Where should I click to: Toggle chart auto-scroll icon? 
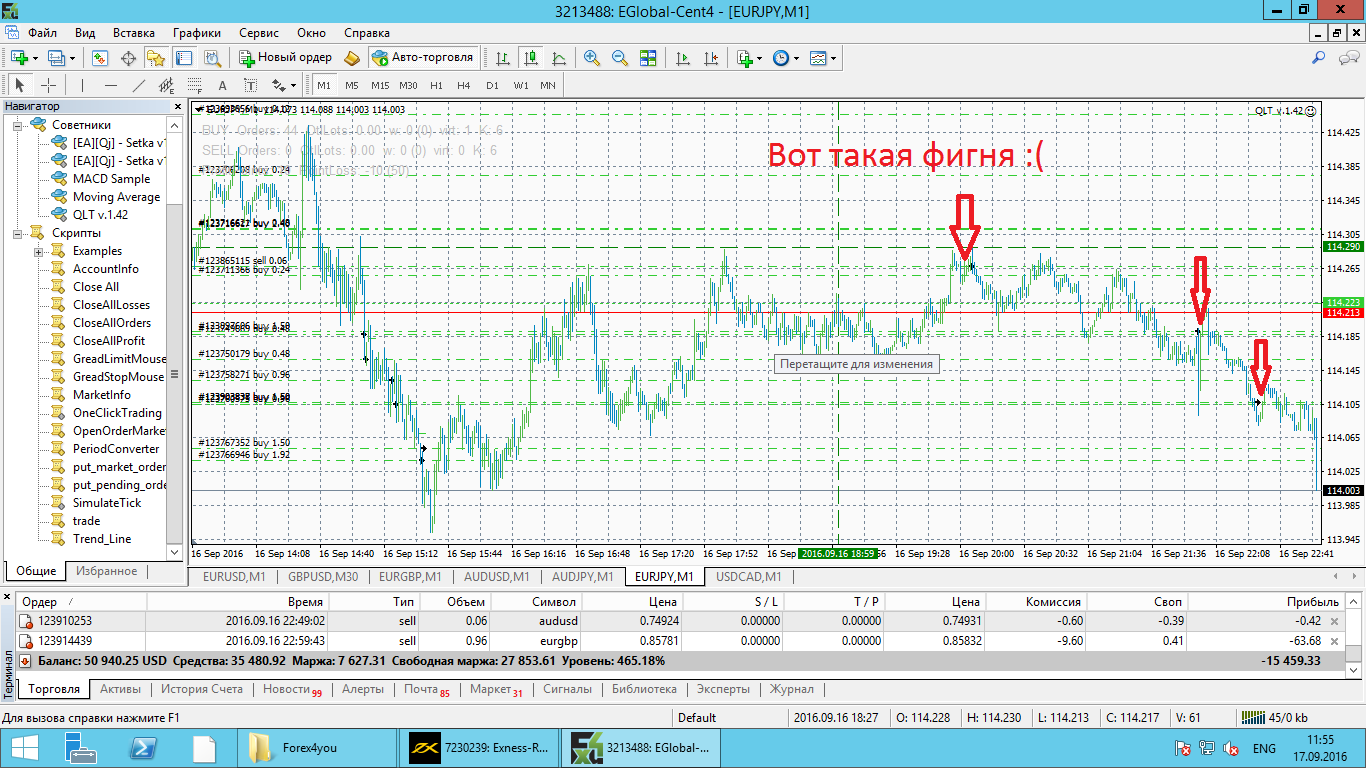point(684,58)
